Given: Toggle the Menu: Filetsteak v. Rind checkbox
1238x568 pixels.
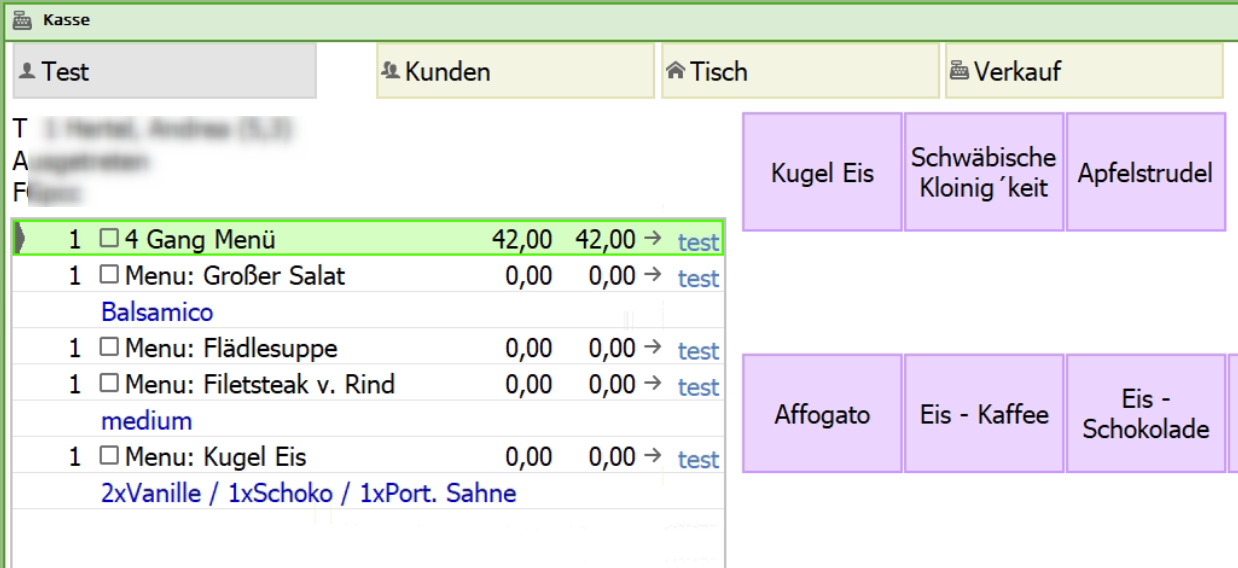Looking at the screenshot, I should click(x=109, y=385).
